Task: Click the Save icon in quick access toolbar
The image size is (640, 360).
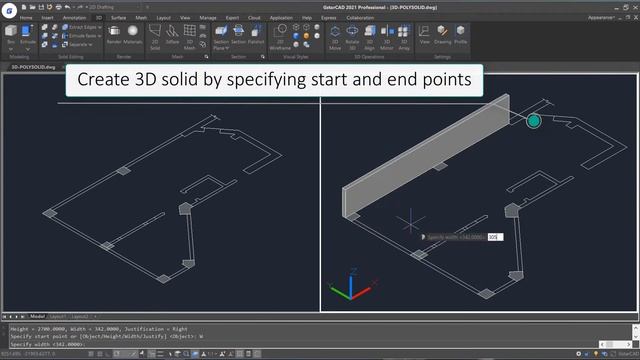Action: (41, 7)
